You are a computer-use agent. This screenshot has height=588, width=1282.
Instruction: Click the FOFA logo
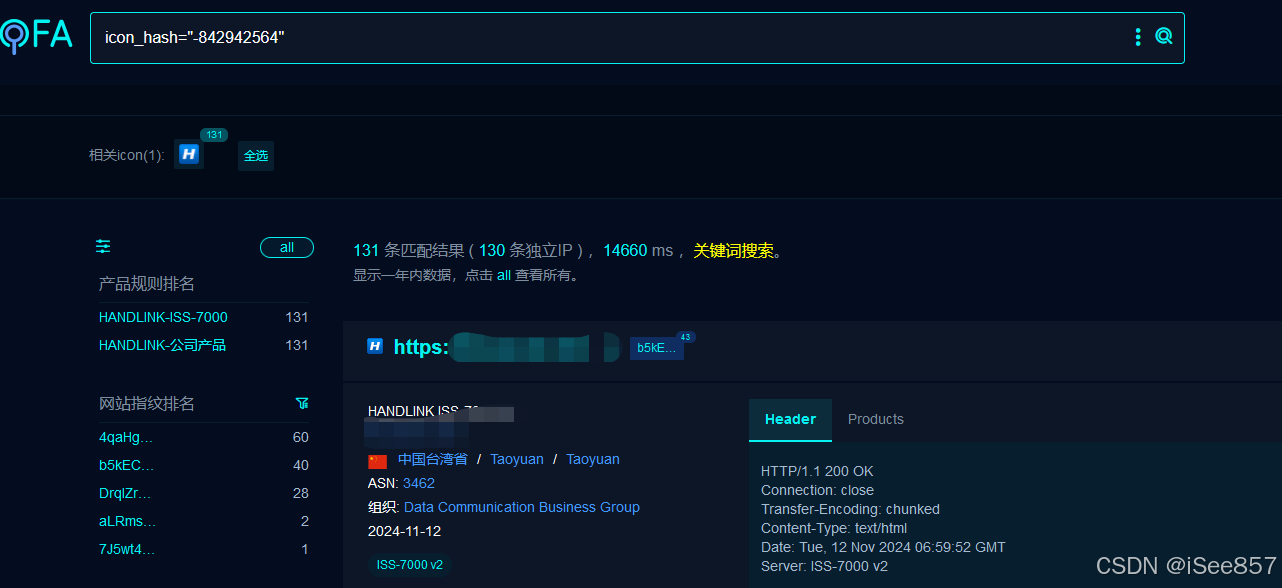36,36
